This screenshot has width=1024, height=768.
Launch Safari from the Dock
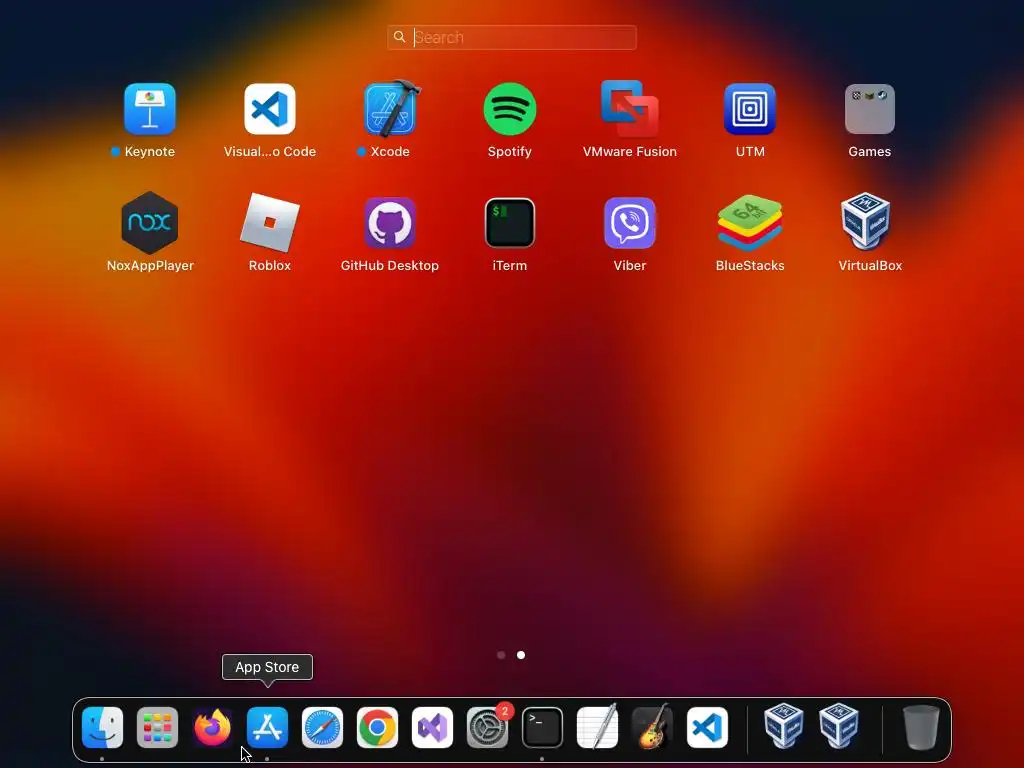[323, 727]
